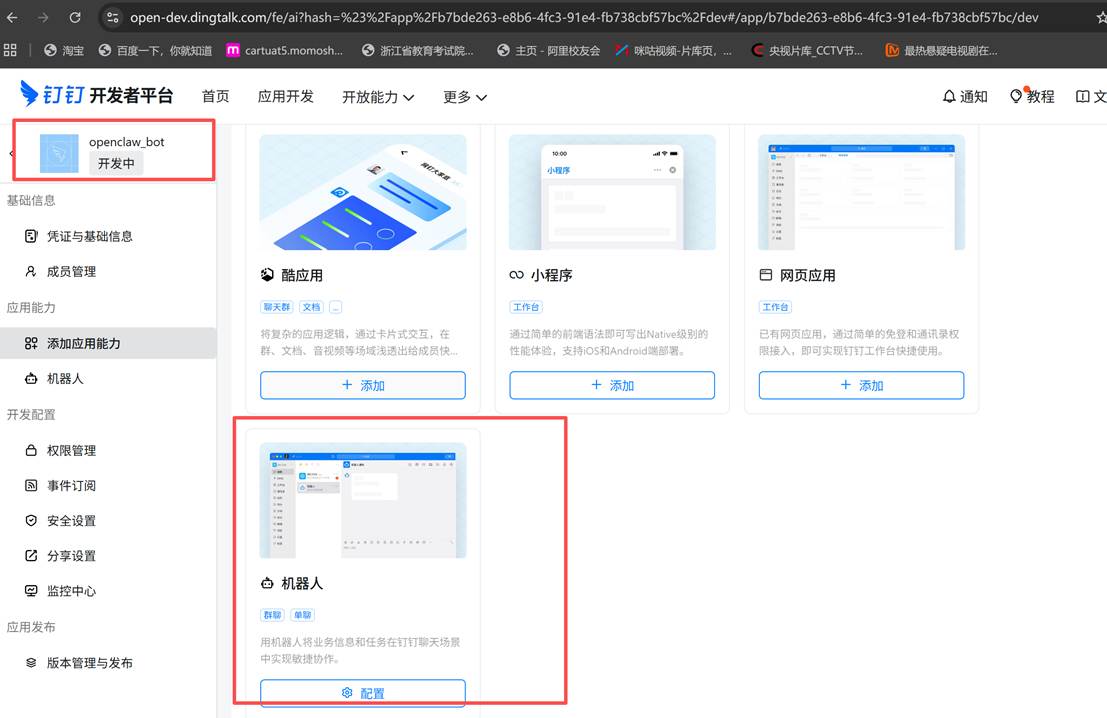Reload the page with refresh icon
This screenshot has width=1107, height=718.
point(75,18)
